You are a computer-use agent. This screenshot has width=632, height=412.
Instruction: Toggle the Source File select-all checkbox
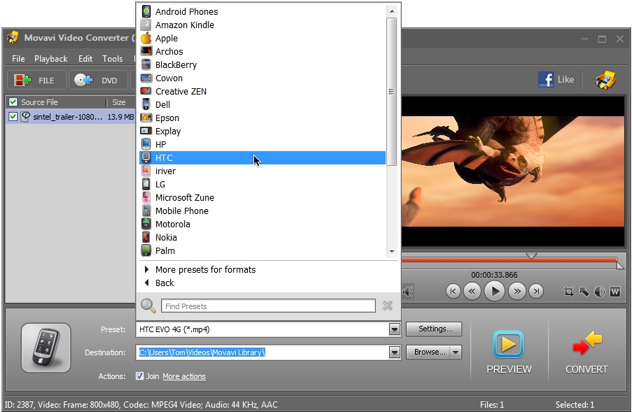[x=13, y=102]
